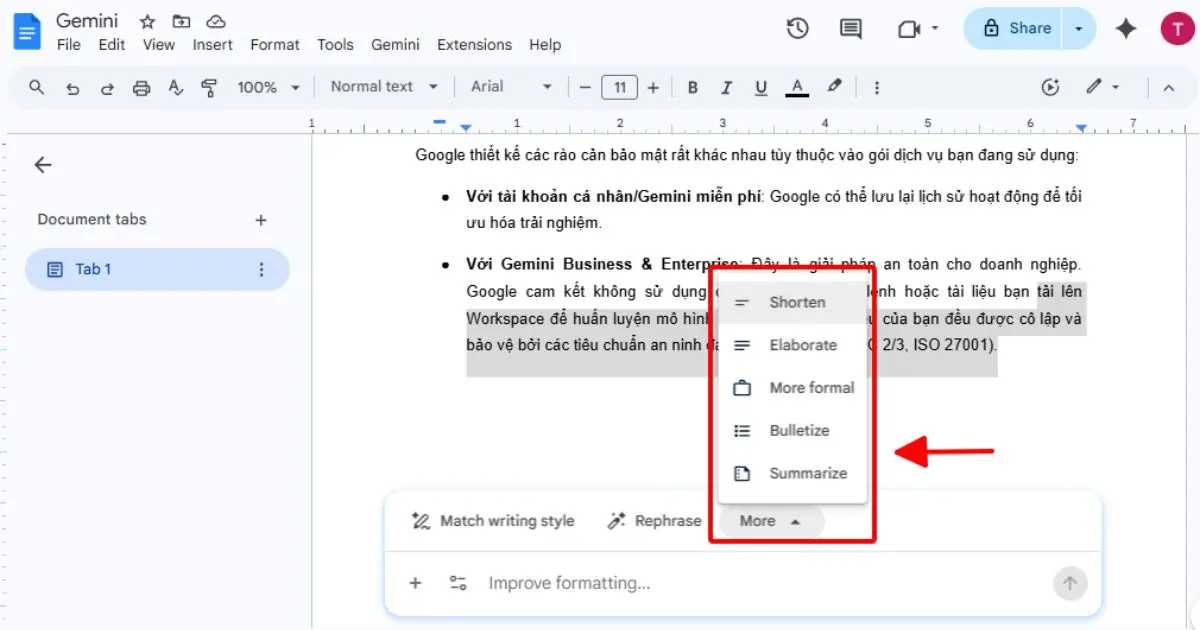Open Tab 1 options three dots

tap(261, 269)
